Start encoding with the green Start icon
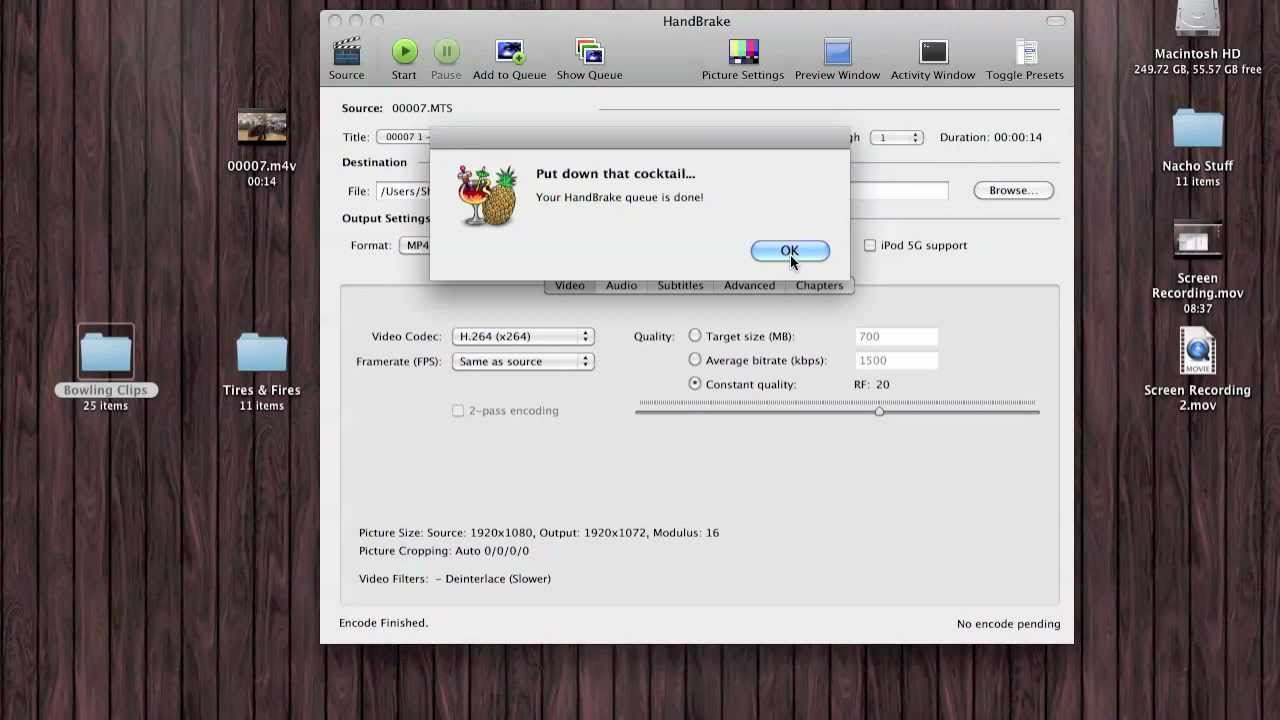This screenshot has height=720, width=1280. [x=404, y=52]
